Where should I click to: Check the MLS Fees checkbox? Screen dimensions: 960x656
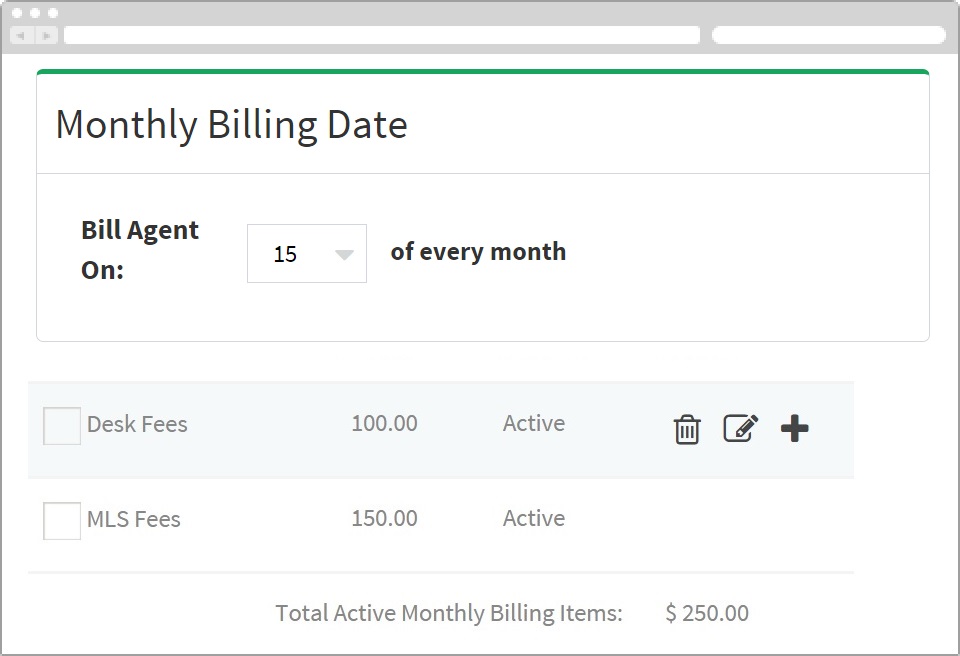point(61,520)
